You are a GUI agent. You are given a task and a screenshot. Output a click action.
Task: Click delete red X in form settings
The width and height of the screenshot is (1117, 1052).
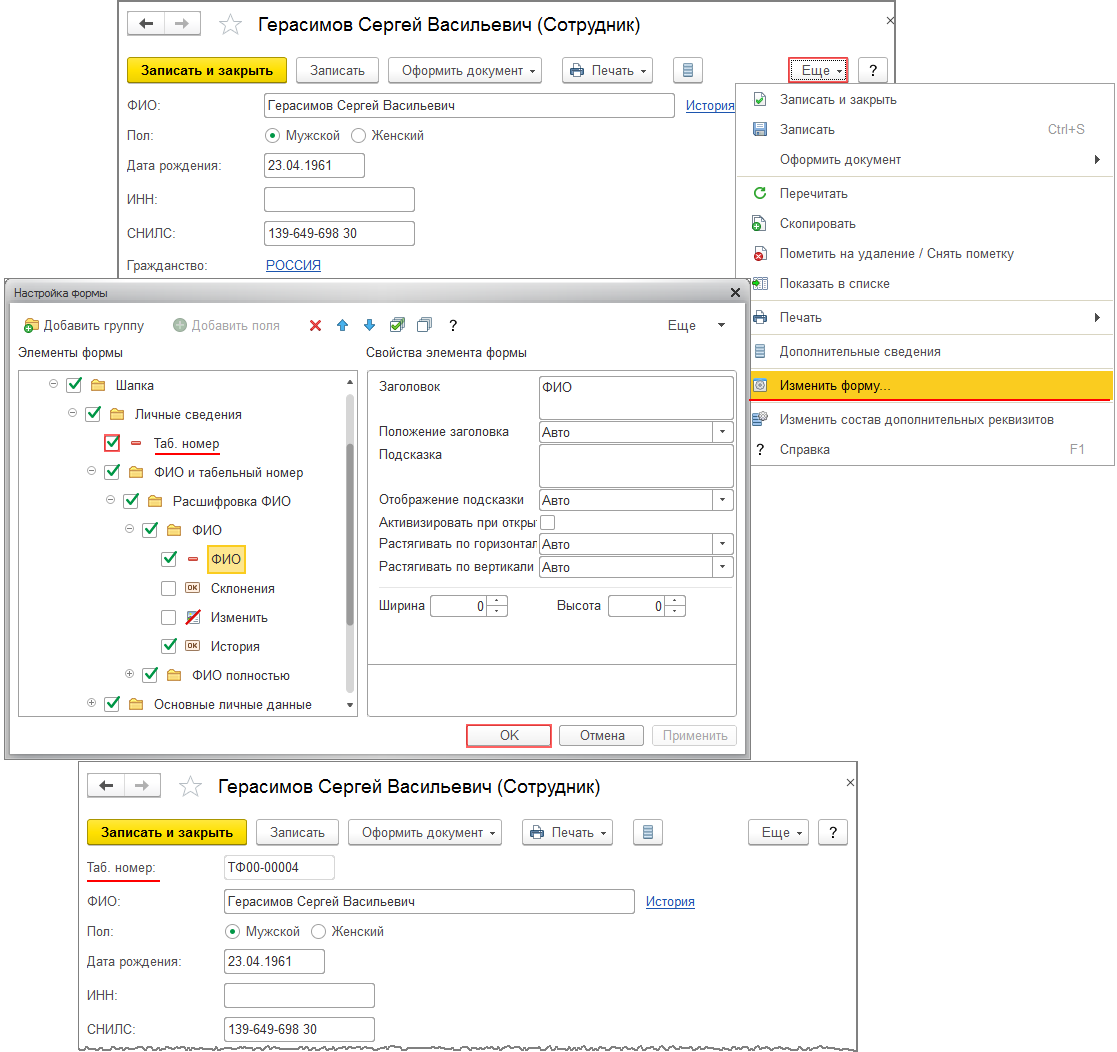pyautogui.click(x=316, y=326)
